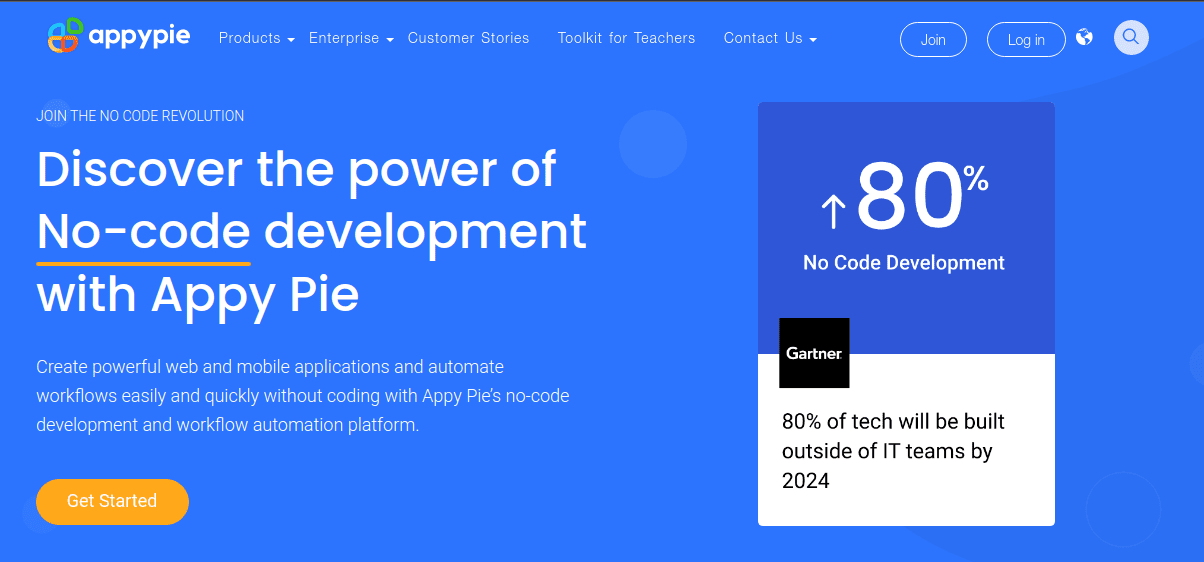The width and height of the screenshot is (1204, 562).
Task: Expand the Products dropdown menu
Action: click(256, 38)
